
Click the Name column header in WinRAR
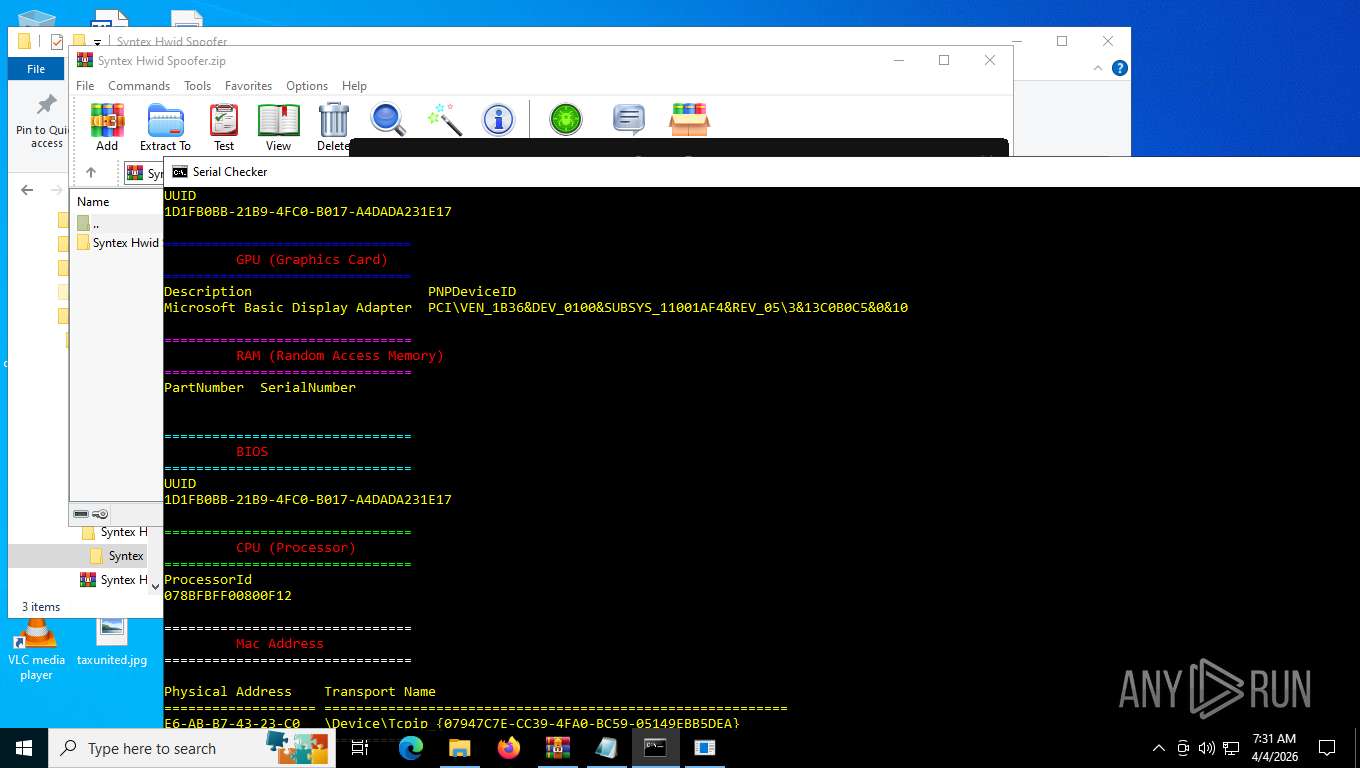point(93,202)
